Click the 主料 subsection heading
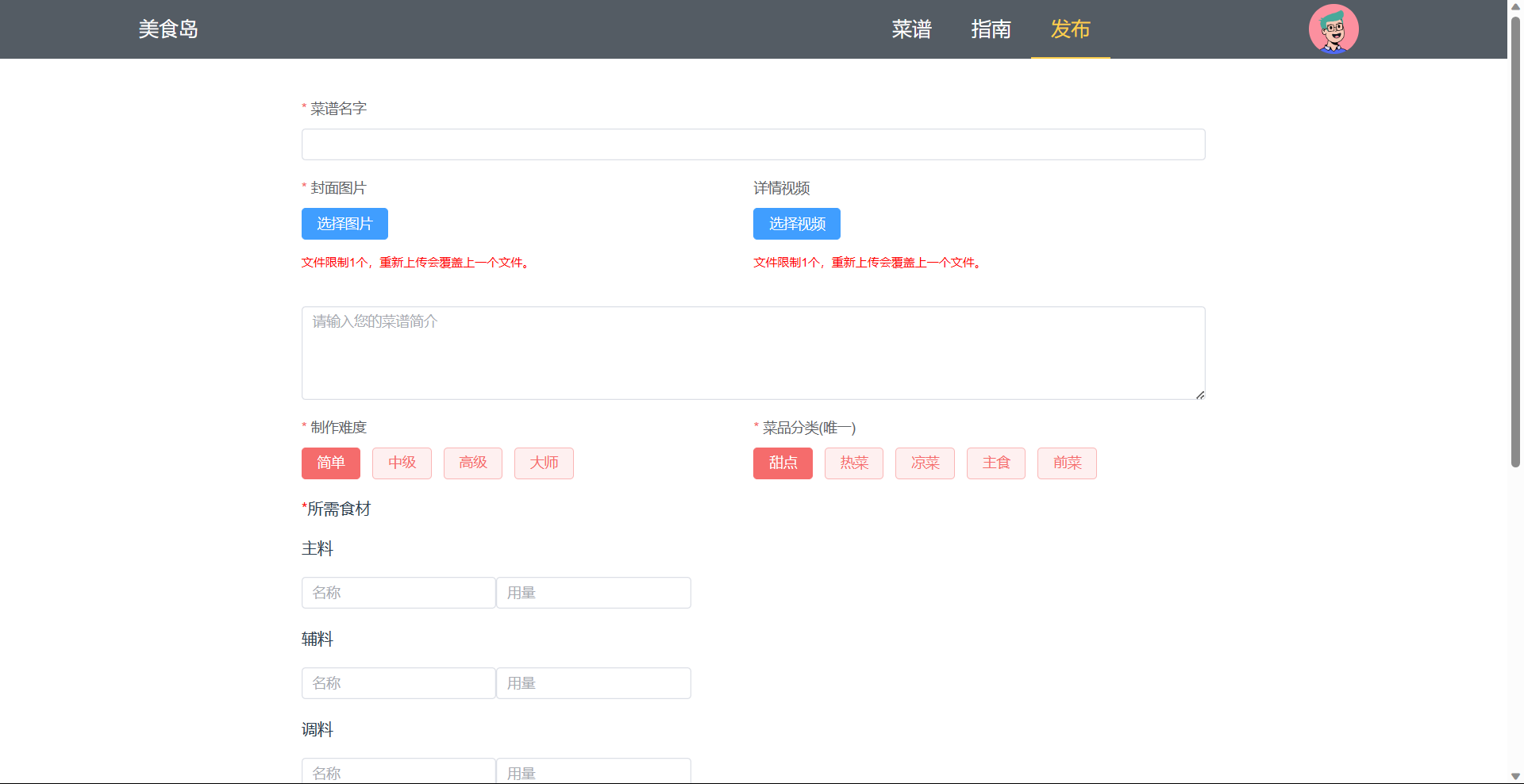This screenshot has width=1524, height=784. 317,548
